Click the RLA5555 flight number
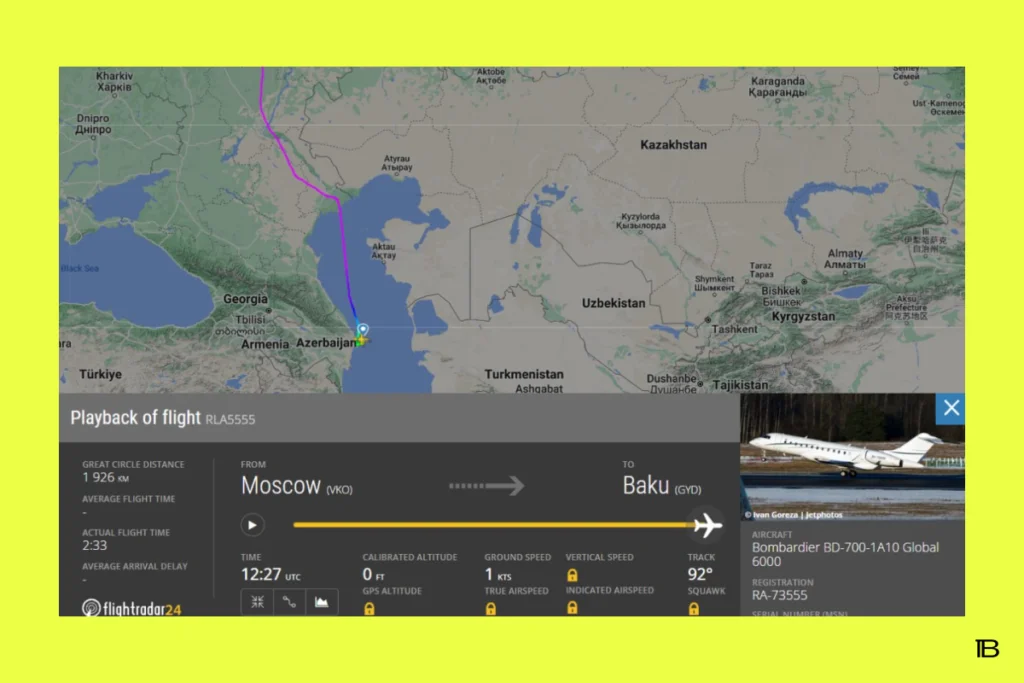Viewport: 1024px width, 683px height. coord(230,419)
